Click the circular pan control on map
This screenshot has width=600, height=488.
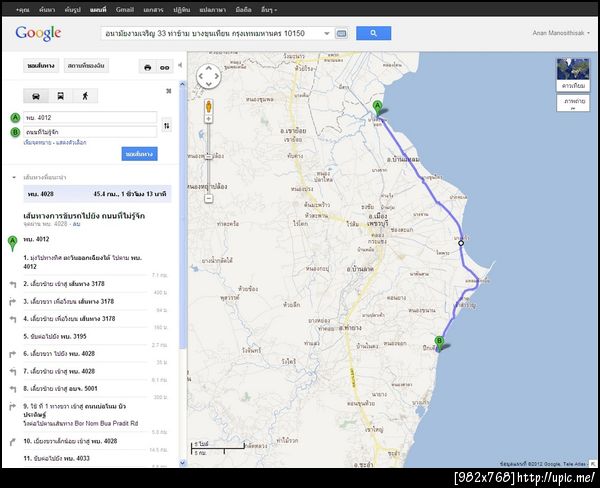click(209, 76)
